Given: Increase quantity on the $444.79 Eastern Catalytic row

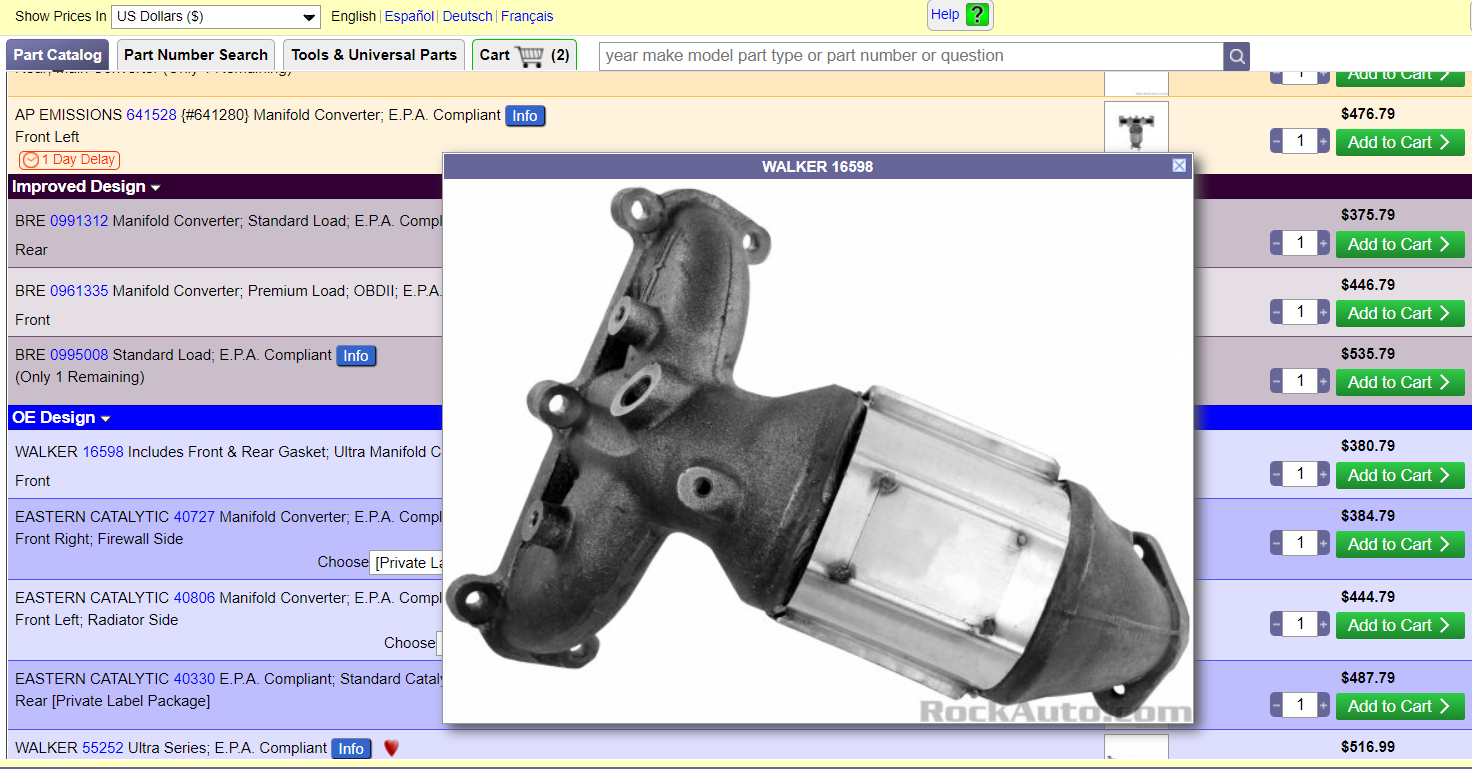Looking at the screenshot, I should [x=1324, y=624].
